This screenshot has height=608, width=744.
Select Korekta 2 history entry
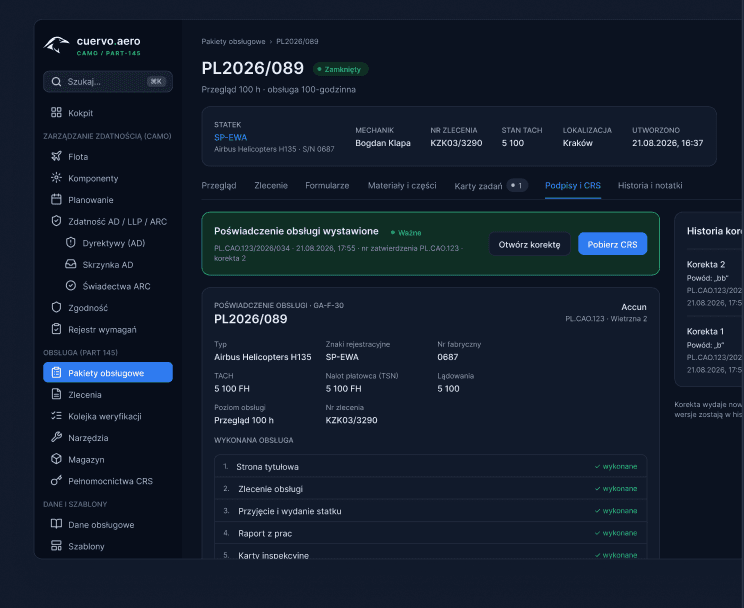click(715, 283)
